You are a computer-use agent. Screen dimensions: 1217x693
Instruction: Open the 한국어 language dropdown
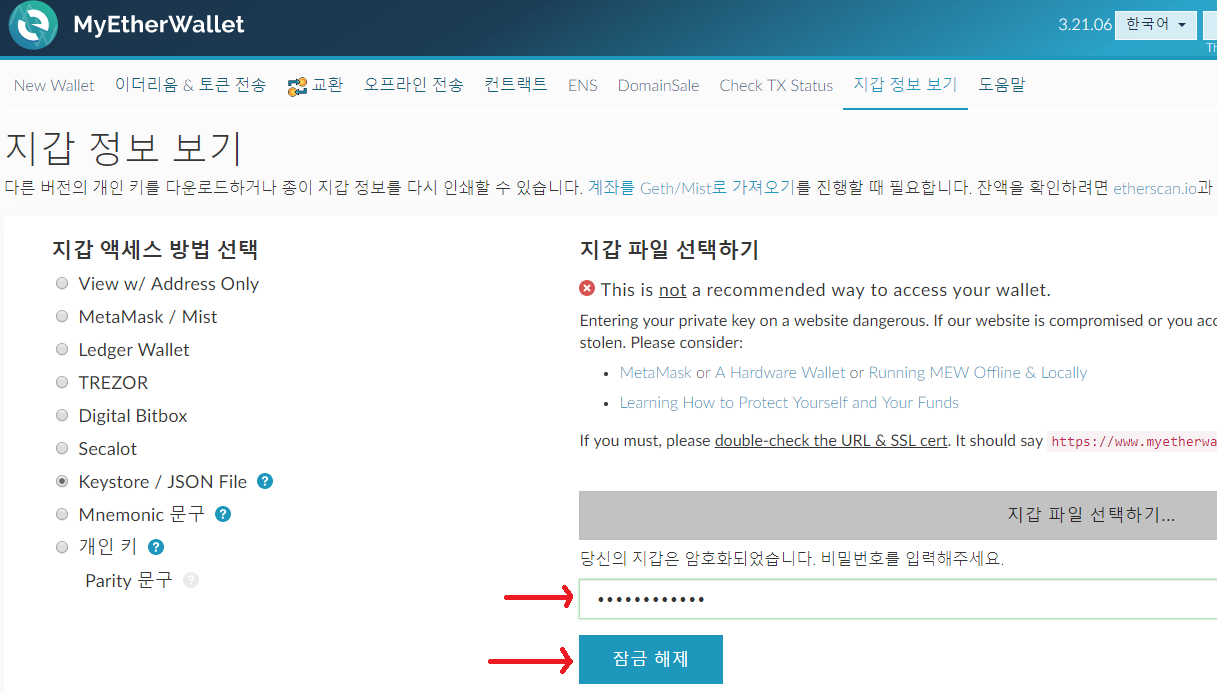point(1156,25)
